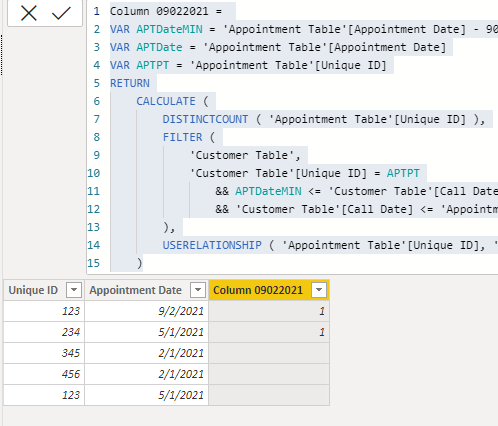This screenshot has width=498, height=426.
Task: Click the Column 09022021 value in the 9/2/2021 row
Action: coord(269,311)
